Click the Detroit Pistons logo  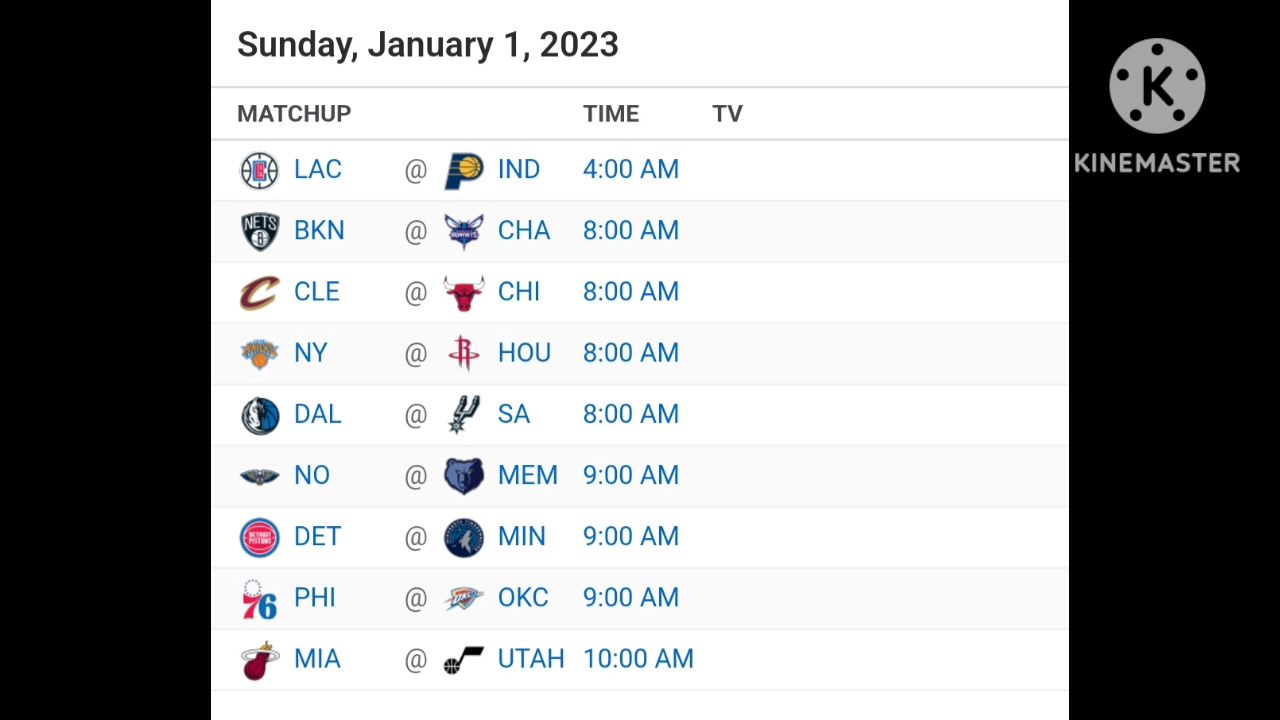(260, 537)
